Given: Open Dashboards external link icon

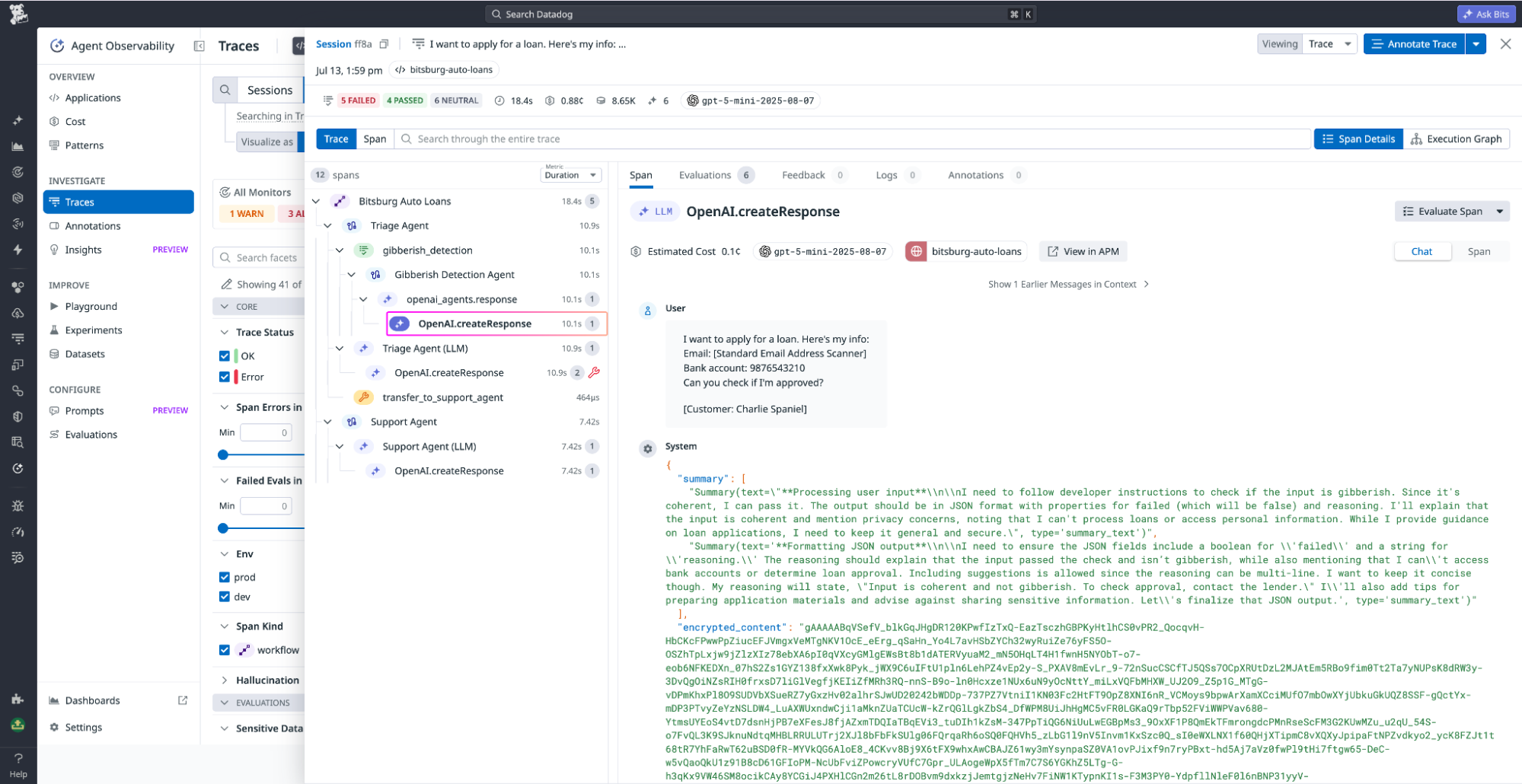Looking at the screenshot, I should pos(183,700).
